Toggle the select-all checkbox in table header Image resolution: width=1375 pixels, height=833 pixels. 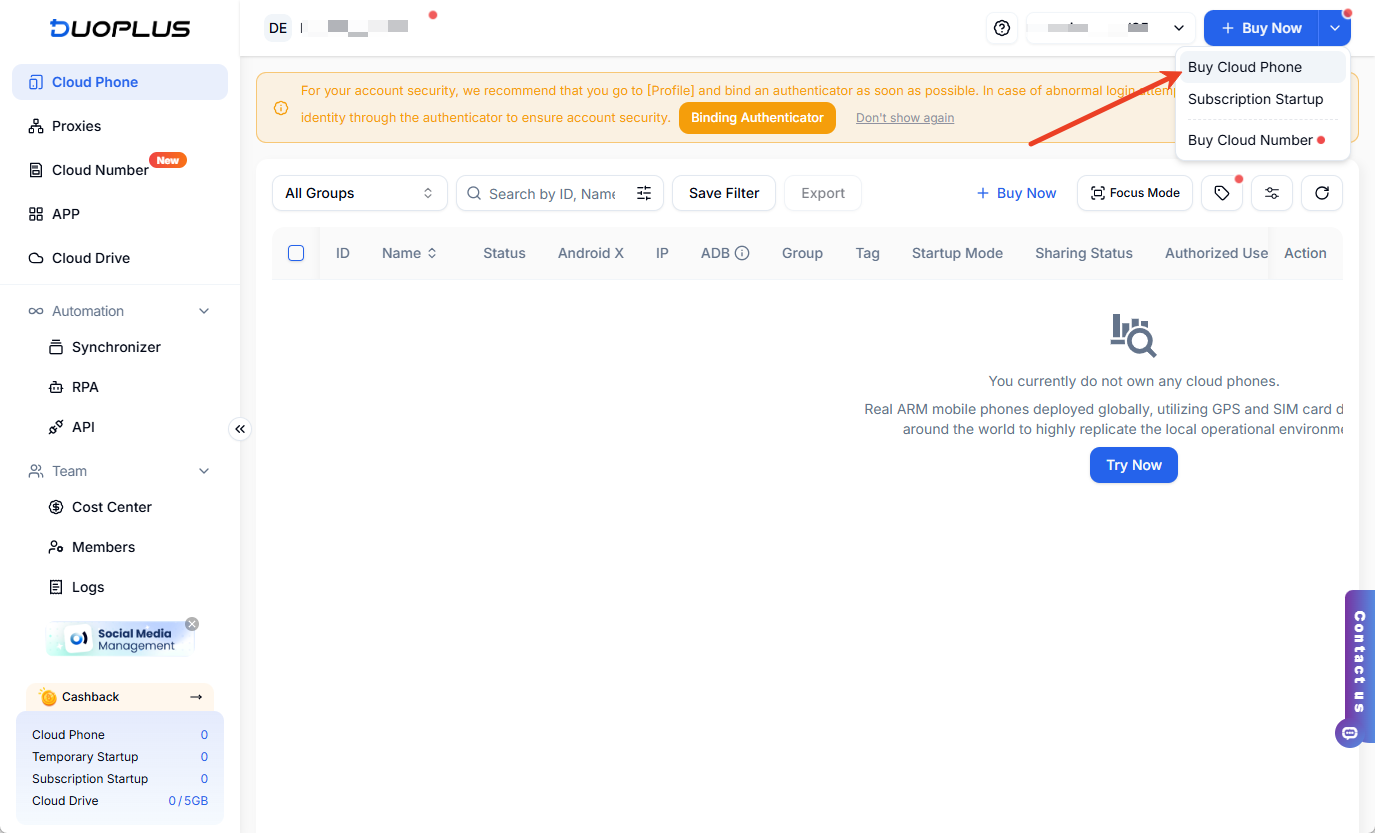pyautogui.click(x=296, y=253)
